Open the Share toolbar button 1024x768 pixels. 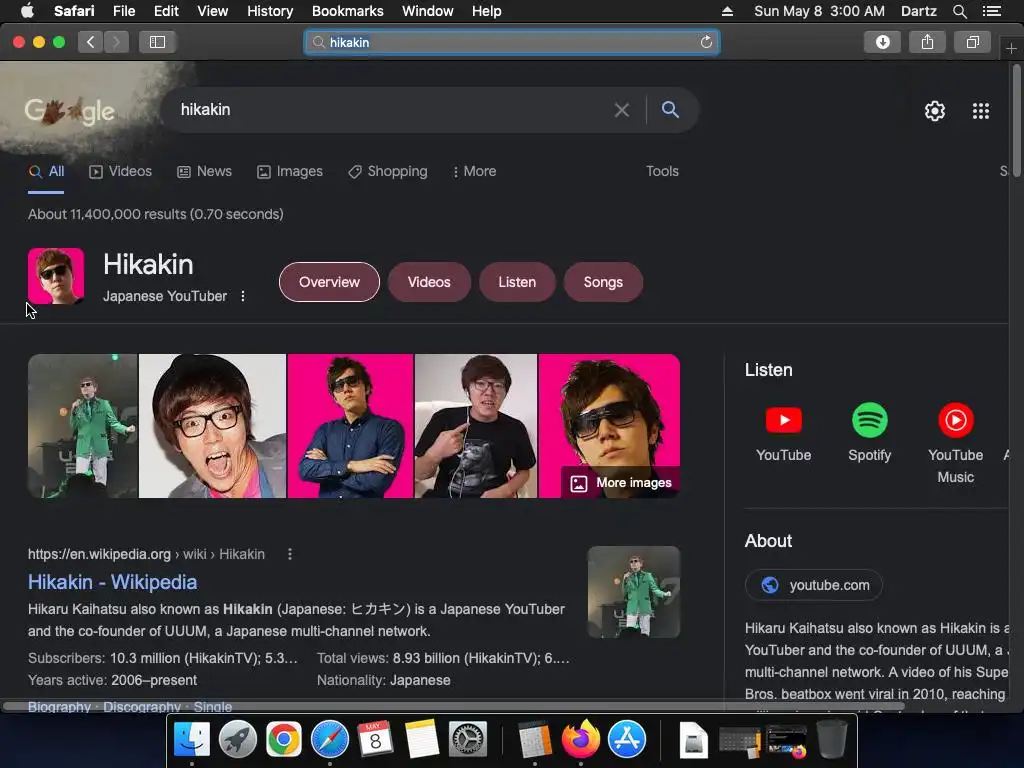(927, 42)
